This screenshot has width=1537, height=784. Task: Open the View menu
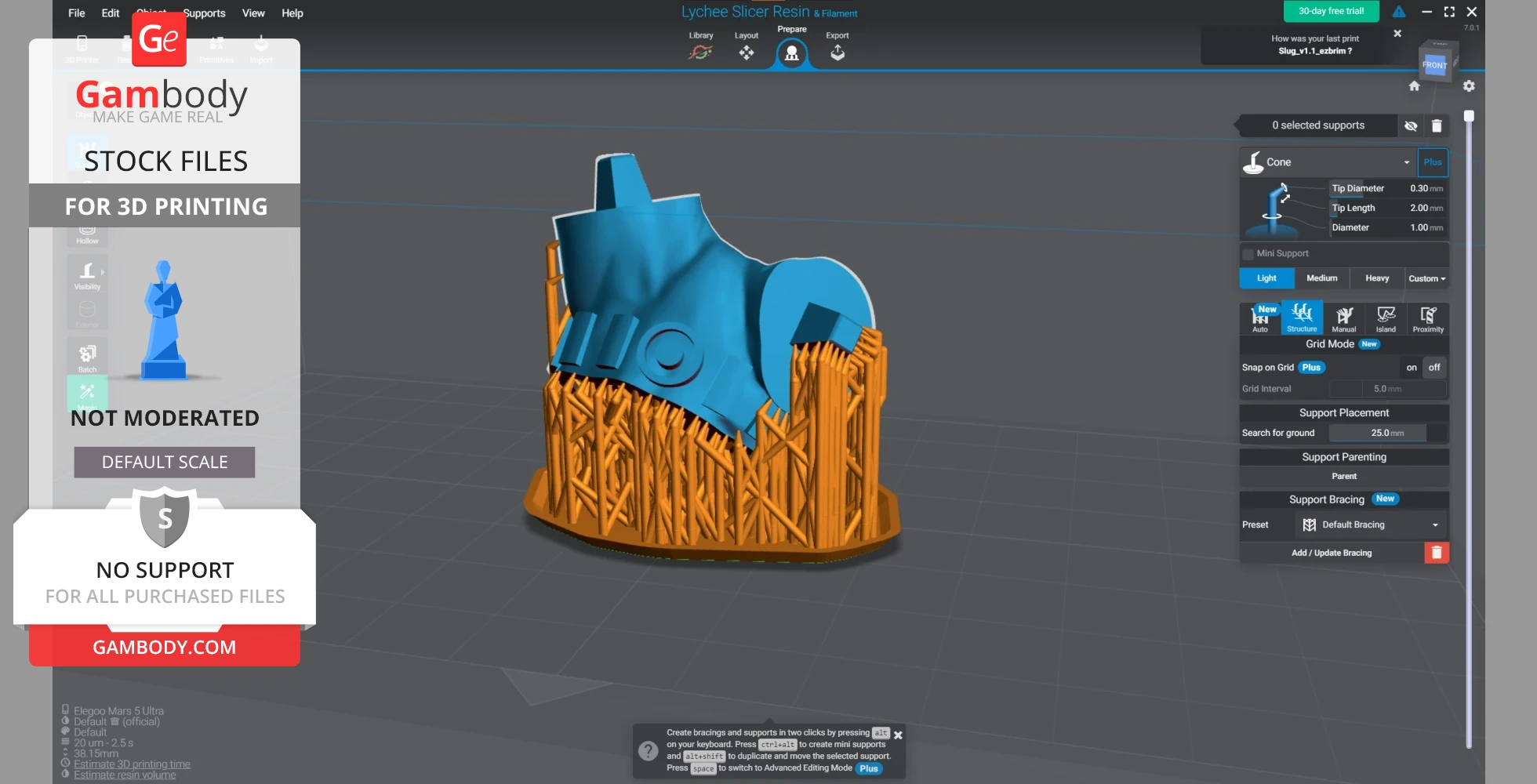pos(253,13)
